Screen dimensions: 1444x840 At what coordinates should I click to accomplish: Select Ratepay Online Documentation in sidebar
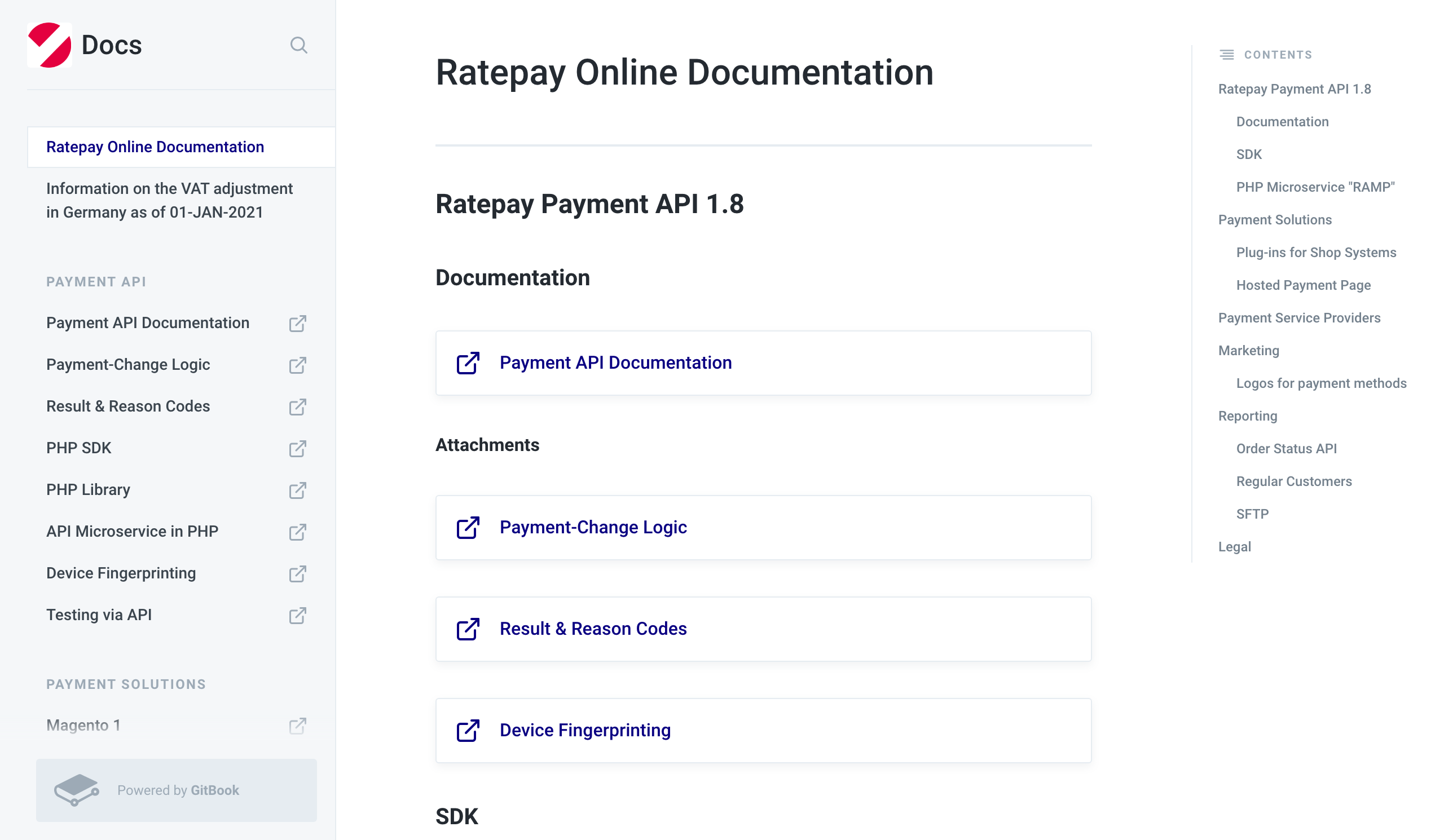tap(181, 147)
